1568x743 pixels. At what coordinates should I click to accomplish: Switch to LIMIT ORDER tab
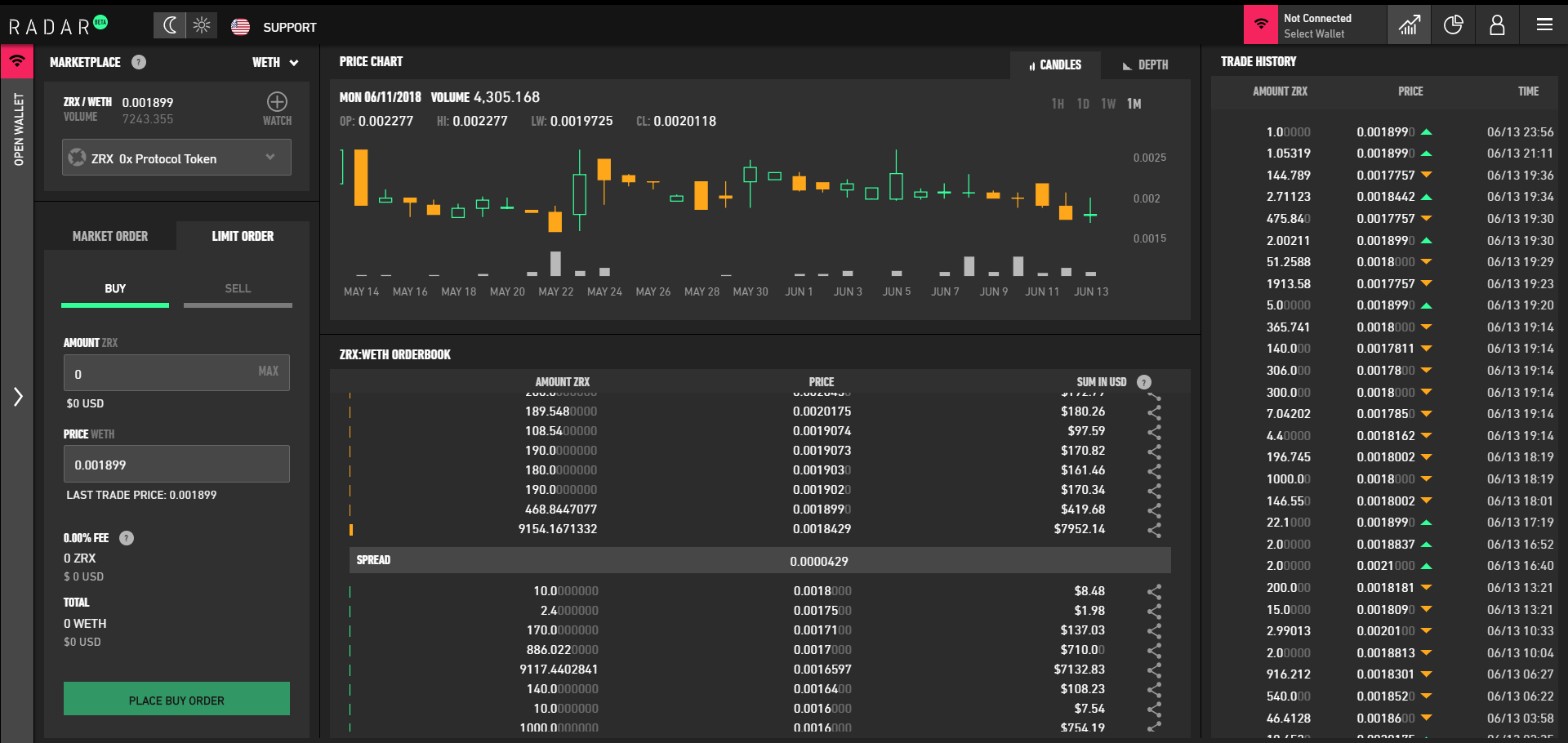coord(243,236)
